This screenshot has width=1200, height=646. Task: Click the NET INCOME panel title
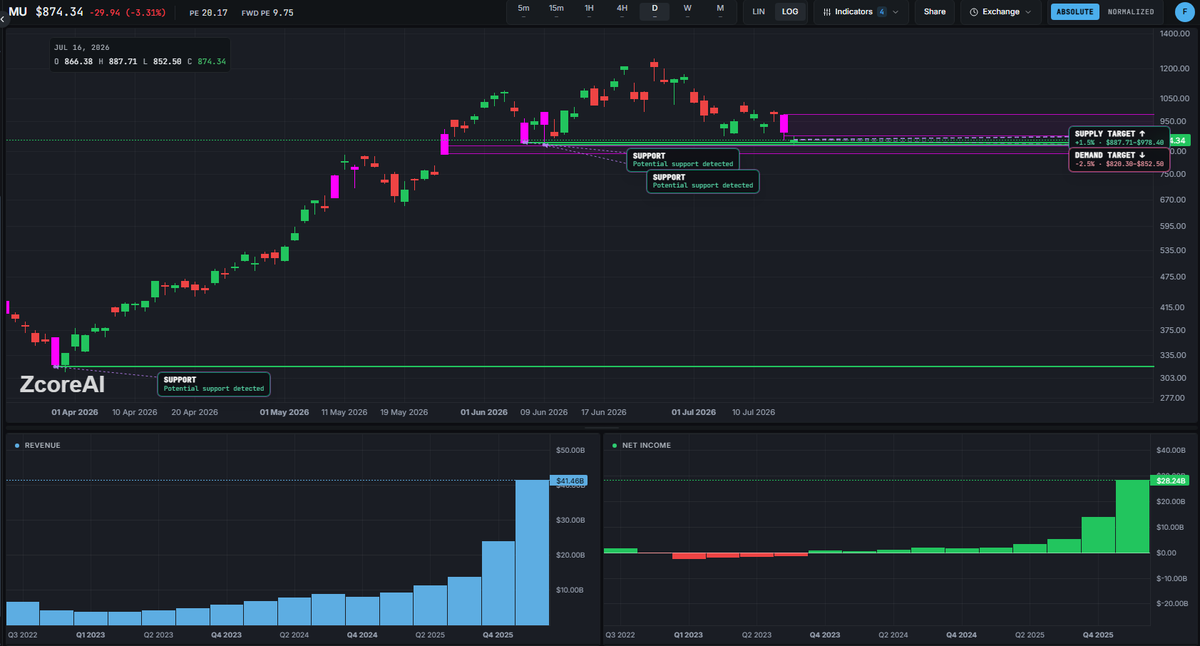coord(646,445)
